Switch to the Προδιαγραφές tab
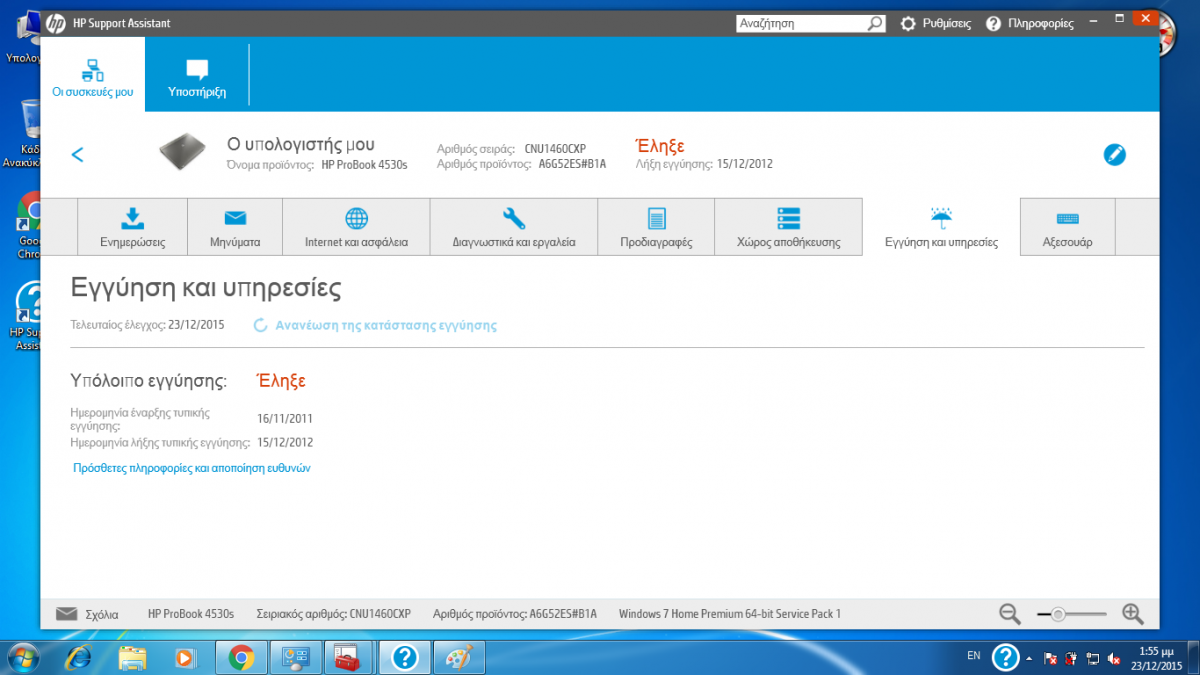Screen dimensions: 1200x675 (x=656, y=227)
